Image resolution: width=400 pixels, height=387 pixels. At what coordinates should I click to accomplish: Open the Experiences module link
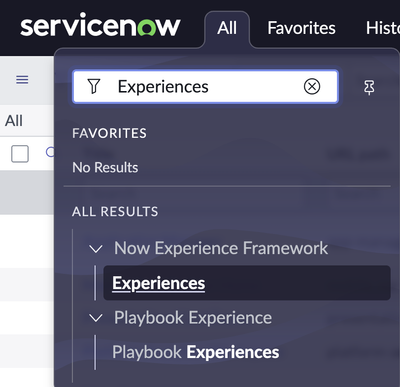point(247,283)
